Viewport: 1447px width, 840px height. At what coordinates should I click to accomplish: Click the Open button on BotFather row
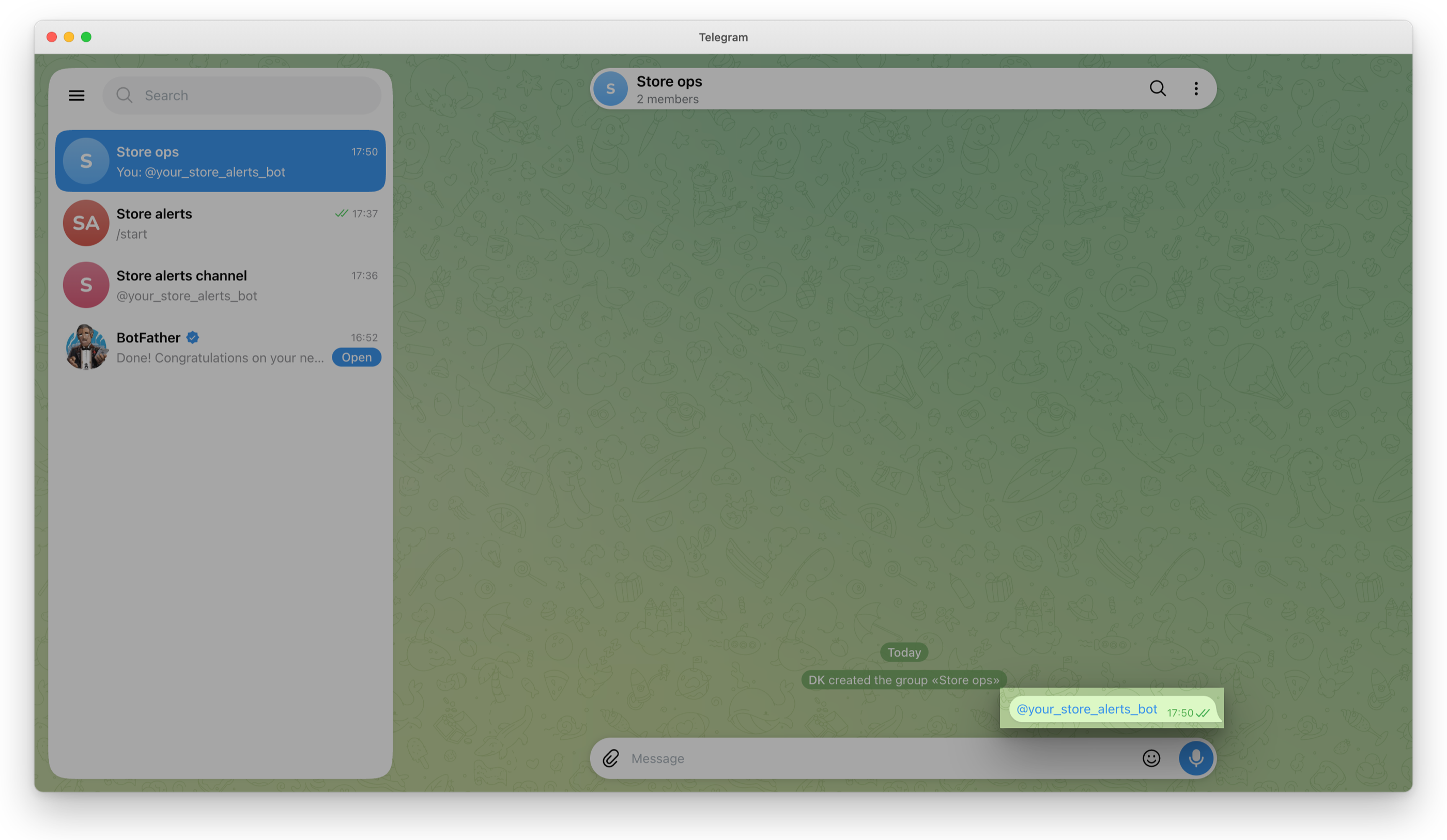[x=357, y=357]
